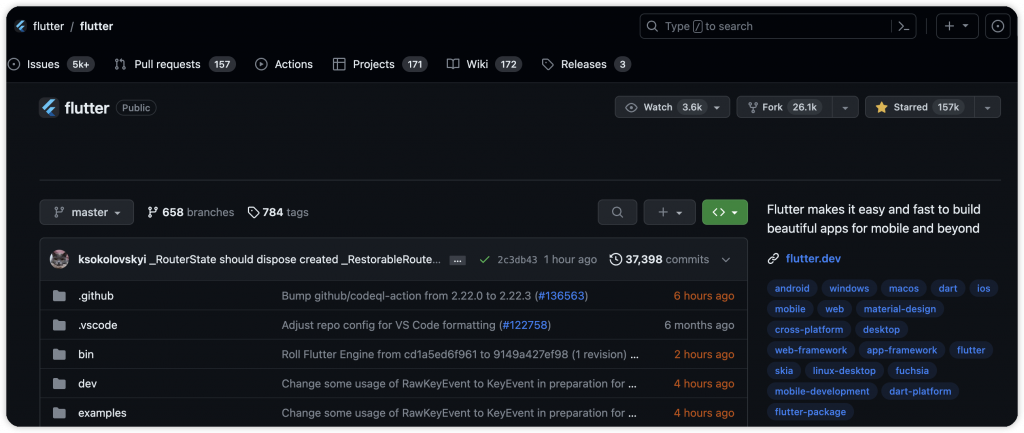The width and height of the screenshot is (1024, 433).
Task: Select the mobile-development topic tag
Action: pos(822,391)
